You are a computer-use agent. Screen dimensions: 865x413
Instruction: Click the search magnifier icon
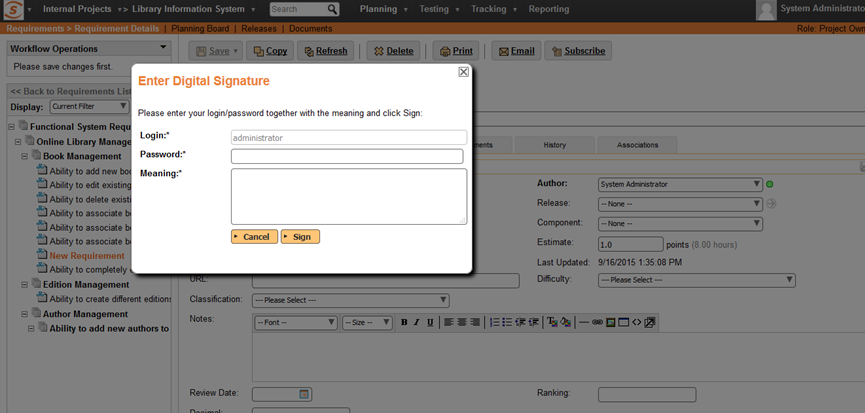(332, 9)
